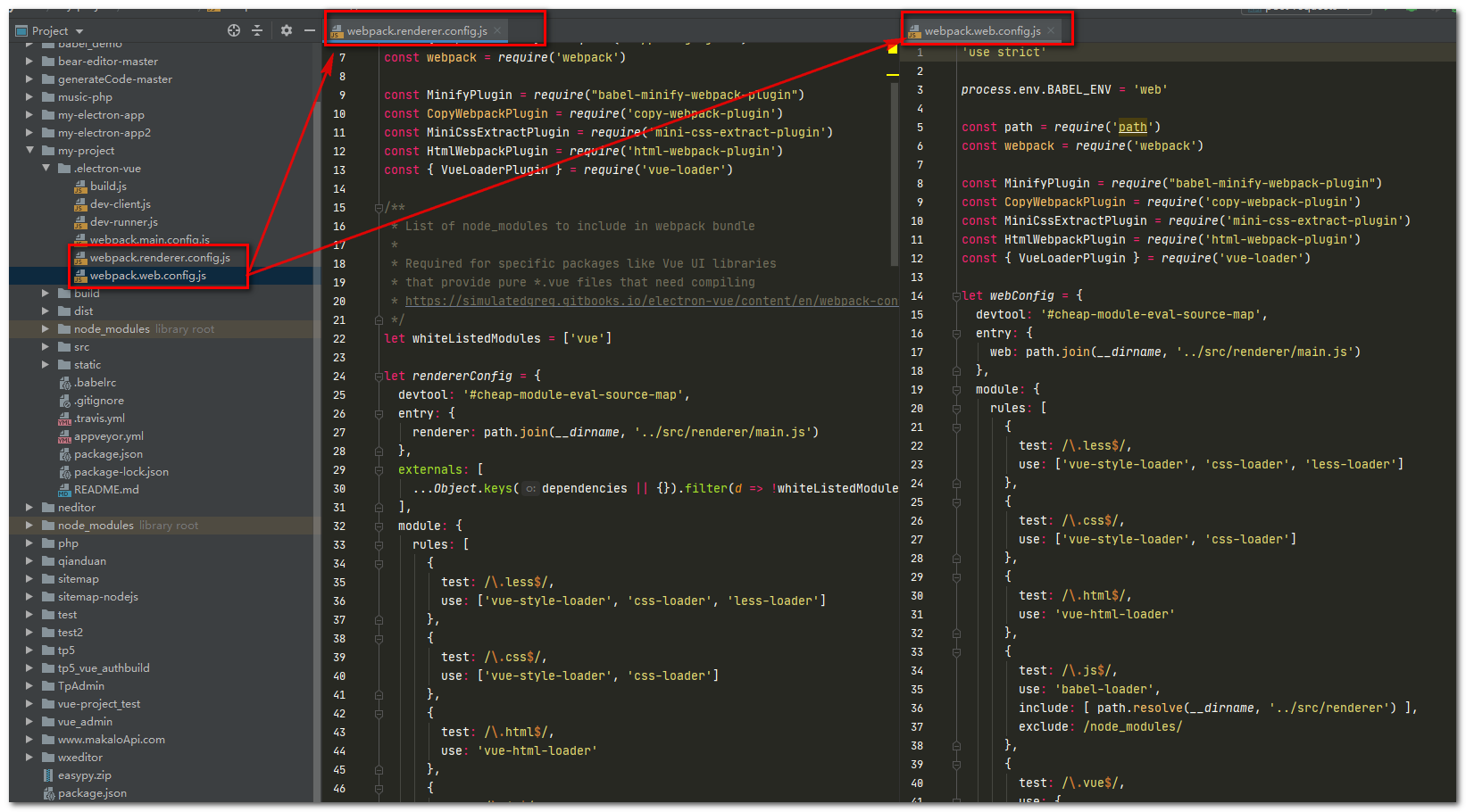Viewport: 1466px width, 812px height.
Task: Click fold marker at rendererConfig line 24
Action: point(379,377)
